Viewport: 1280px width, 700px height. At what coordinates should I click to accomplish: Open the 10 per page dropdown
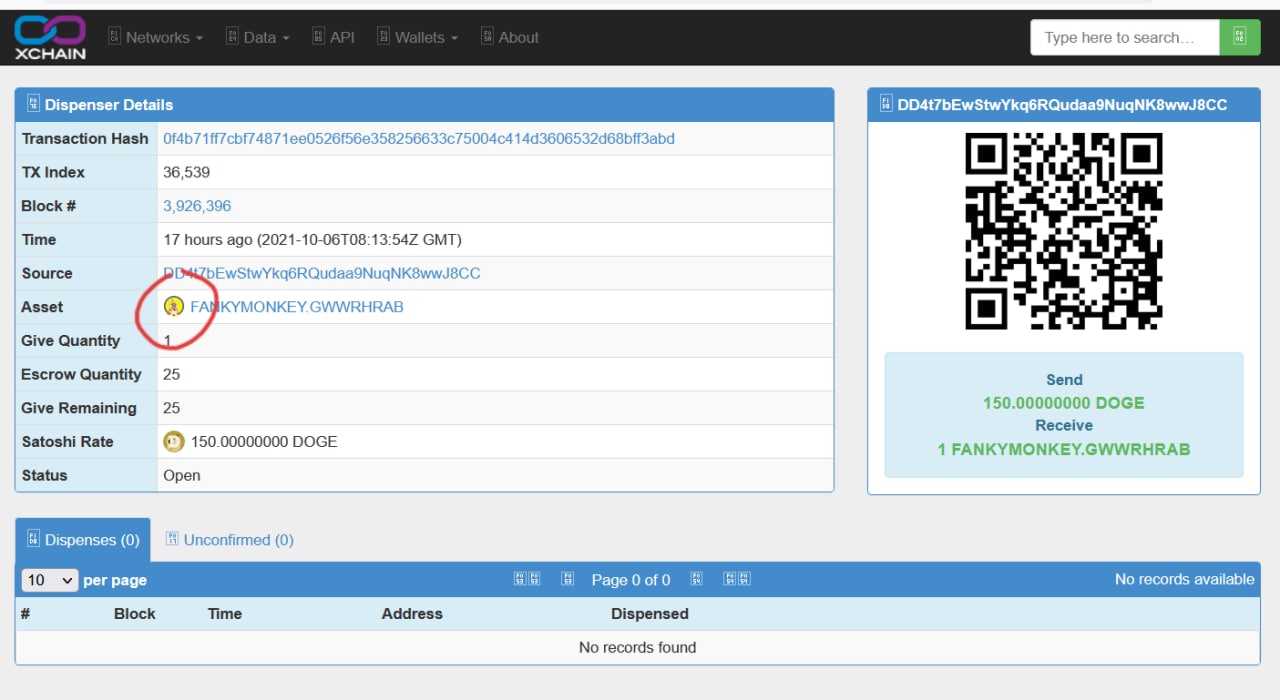click(x=50, y=580)
